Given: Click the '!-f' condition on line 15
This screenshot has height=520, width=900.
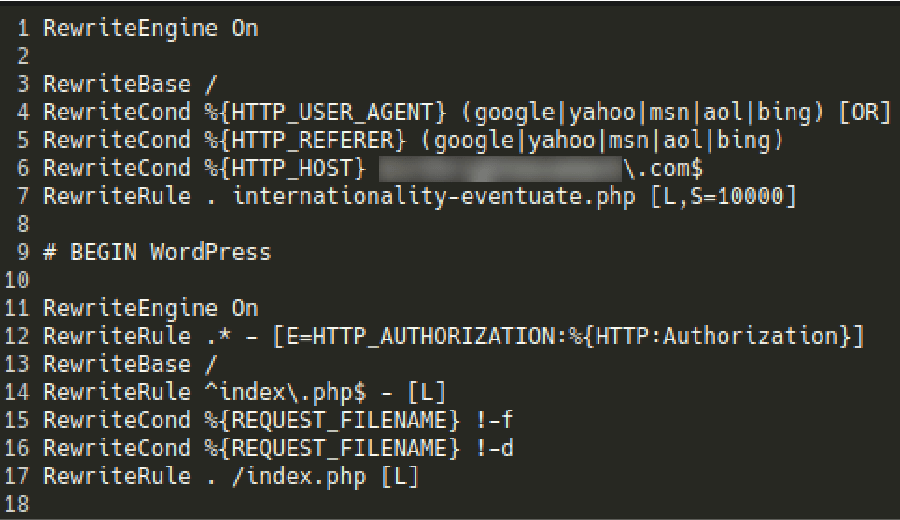Looking at the screenshot, I should pyautogui.click(x=494, y=420).
